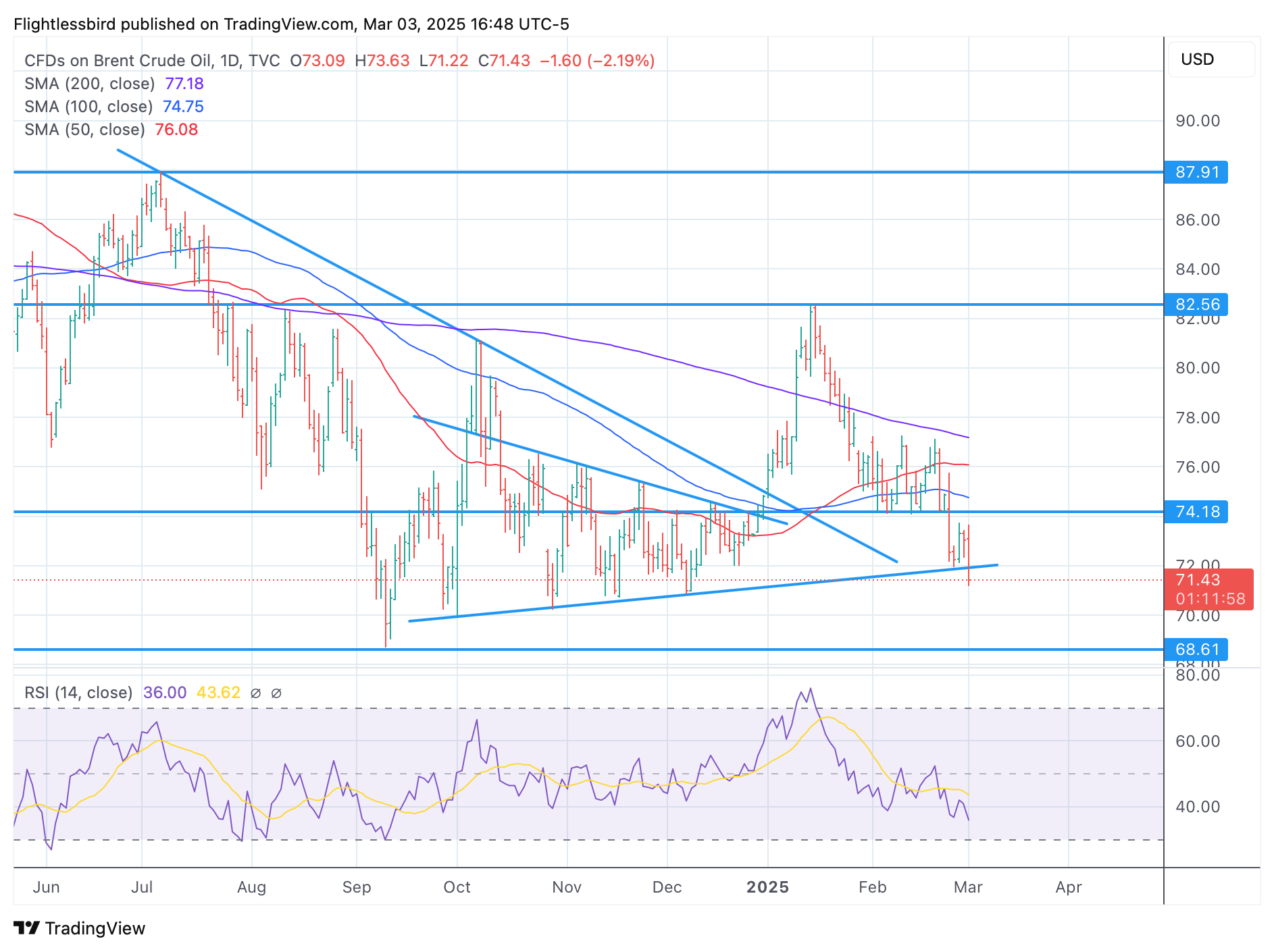Click the bold 2025 label on time axis
The width and height of the screenshot is (1274, 952).
tap(768, 887)
